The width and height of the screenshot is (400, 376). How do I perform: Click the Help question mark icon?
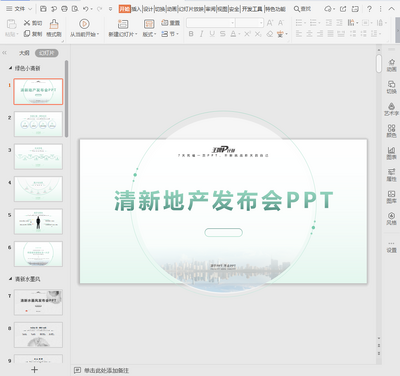tap(369, 9)
